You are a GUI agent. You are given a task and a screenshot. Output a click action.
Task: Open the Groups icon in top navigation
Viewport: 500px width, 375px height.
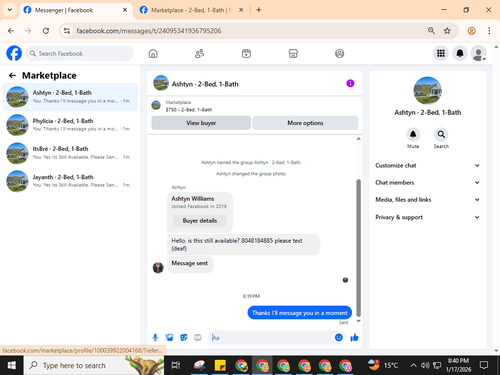click(339, 53)
